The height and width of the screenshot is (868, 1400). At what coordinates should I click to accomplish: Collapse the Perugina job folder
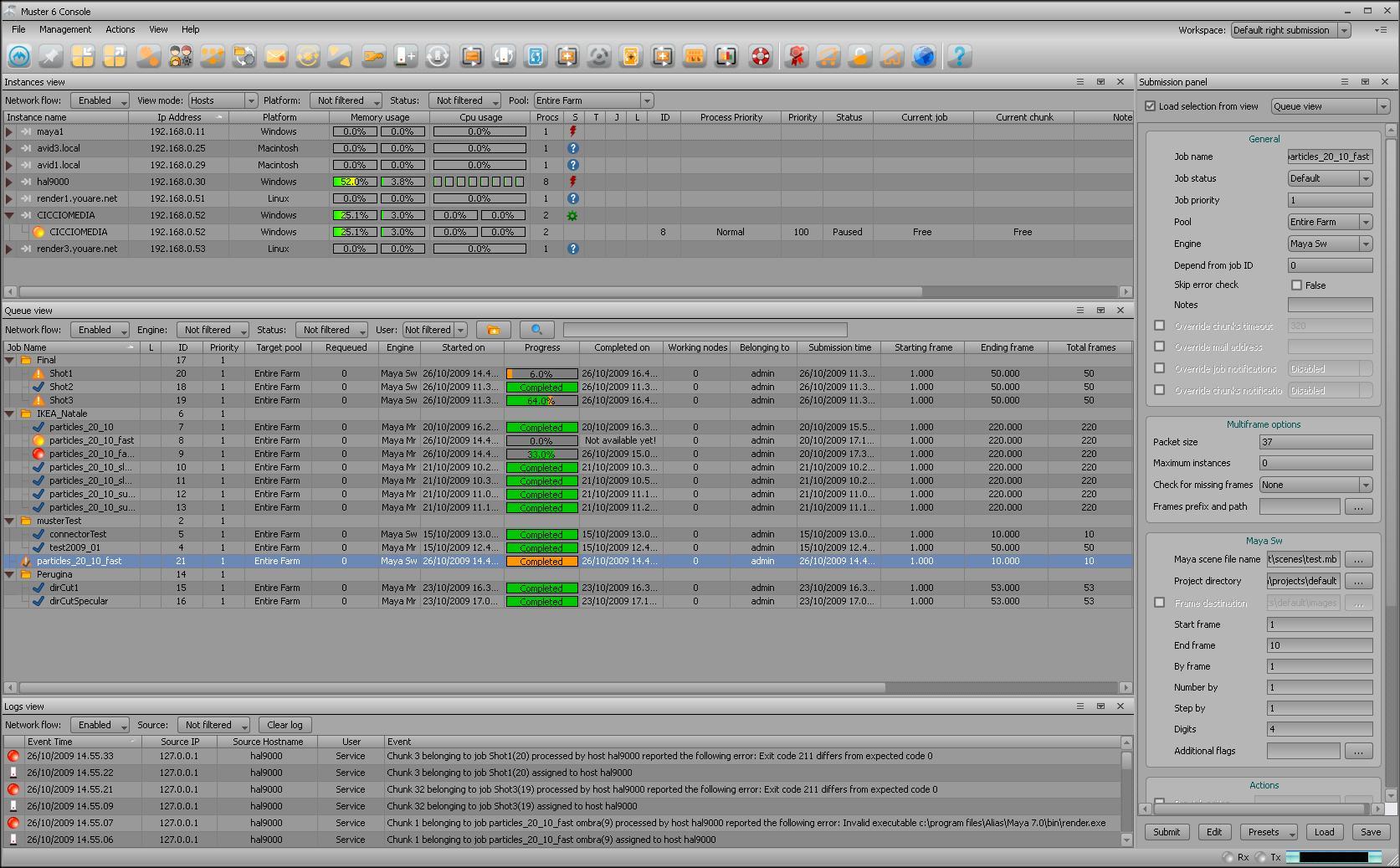pos(10,574)
